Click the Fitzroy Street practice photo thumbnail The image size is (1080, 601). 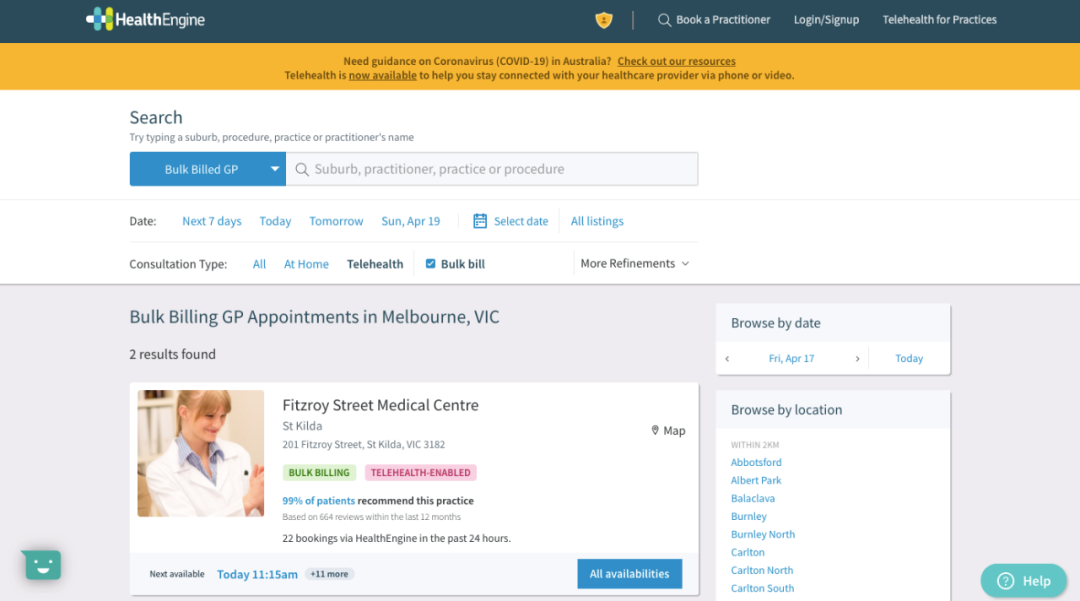click(200, 454)
